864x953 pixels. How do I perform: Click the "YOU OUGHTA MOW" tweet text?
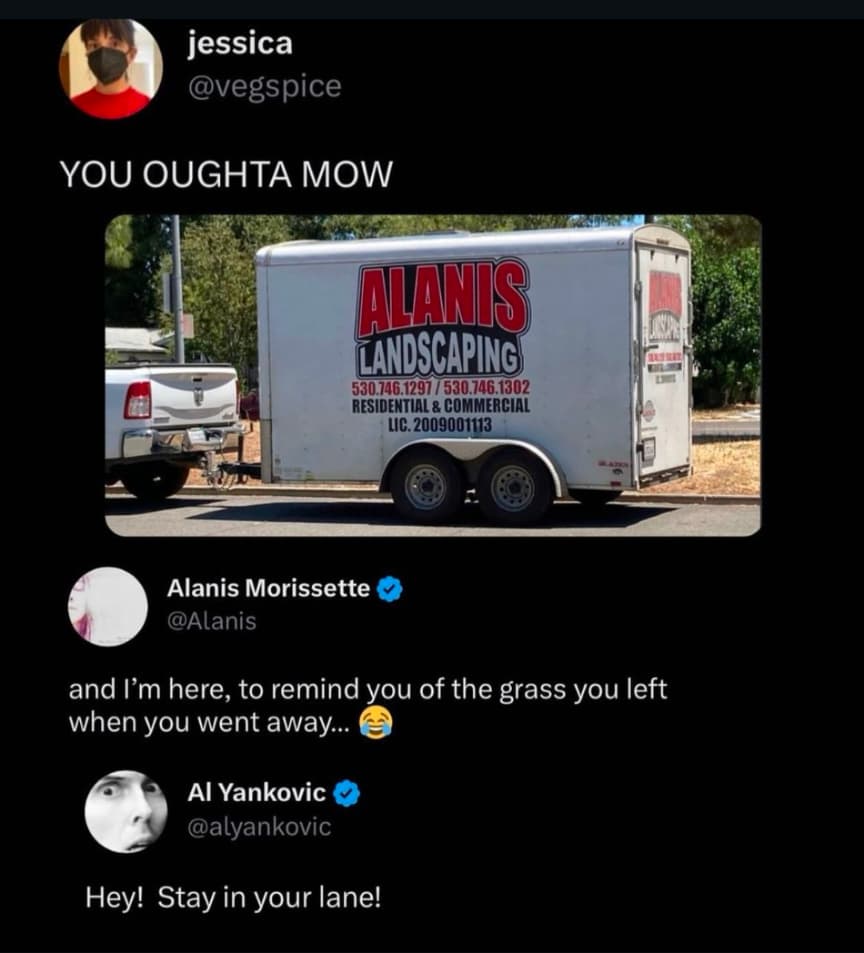[226, 174]
